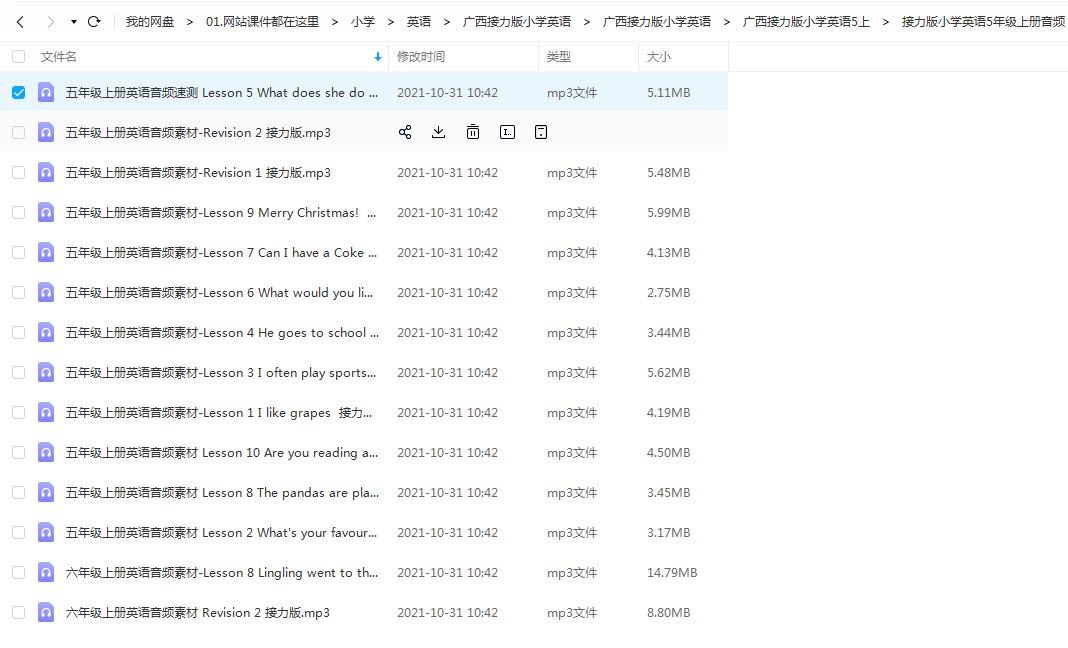The image size is (1068, 648).
Task: Click audio icon of 五年级 Revision 2 file
Action: pos(46,132)
